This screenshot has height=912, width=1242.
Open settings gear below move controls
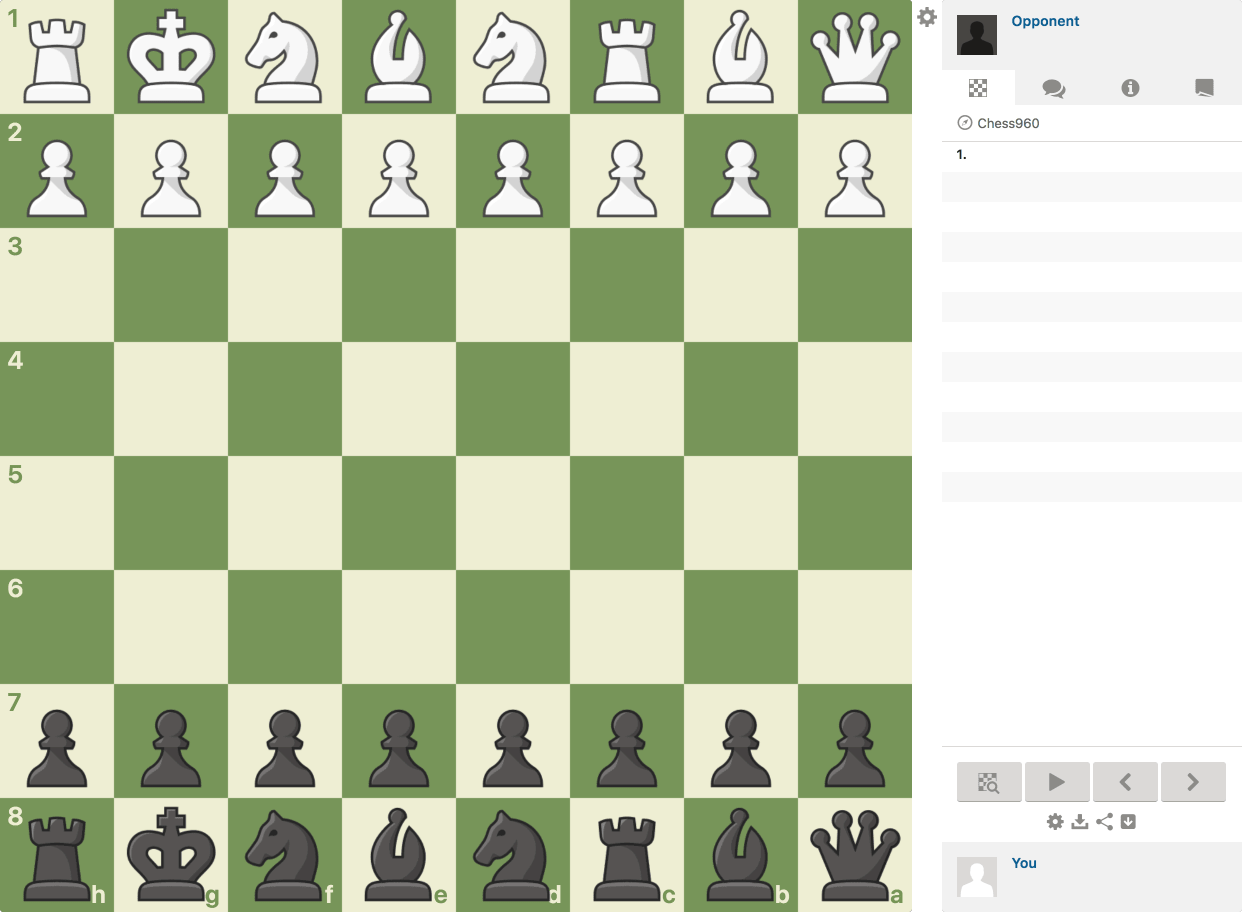pyautogui.click(x=1055, y=822)
